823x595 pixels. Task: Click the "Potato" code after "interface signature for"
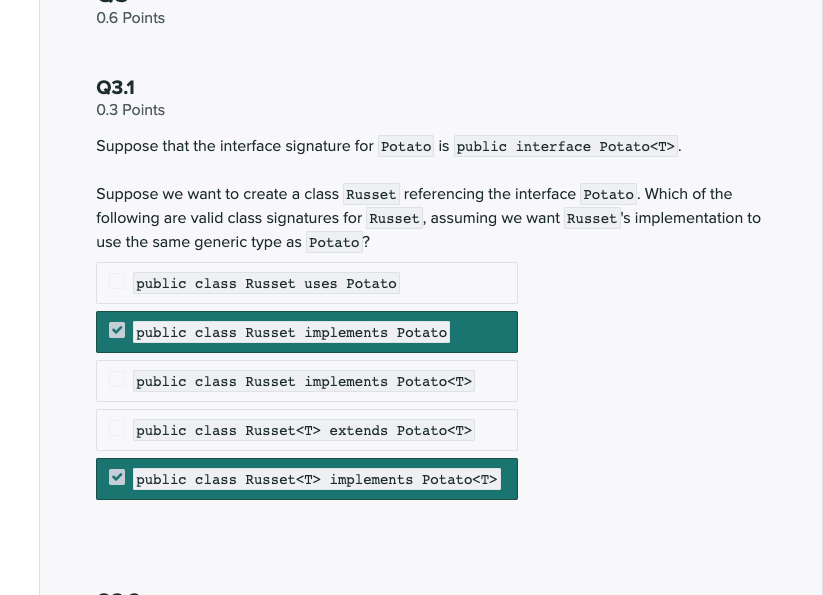pos(406,147)
